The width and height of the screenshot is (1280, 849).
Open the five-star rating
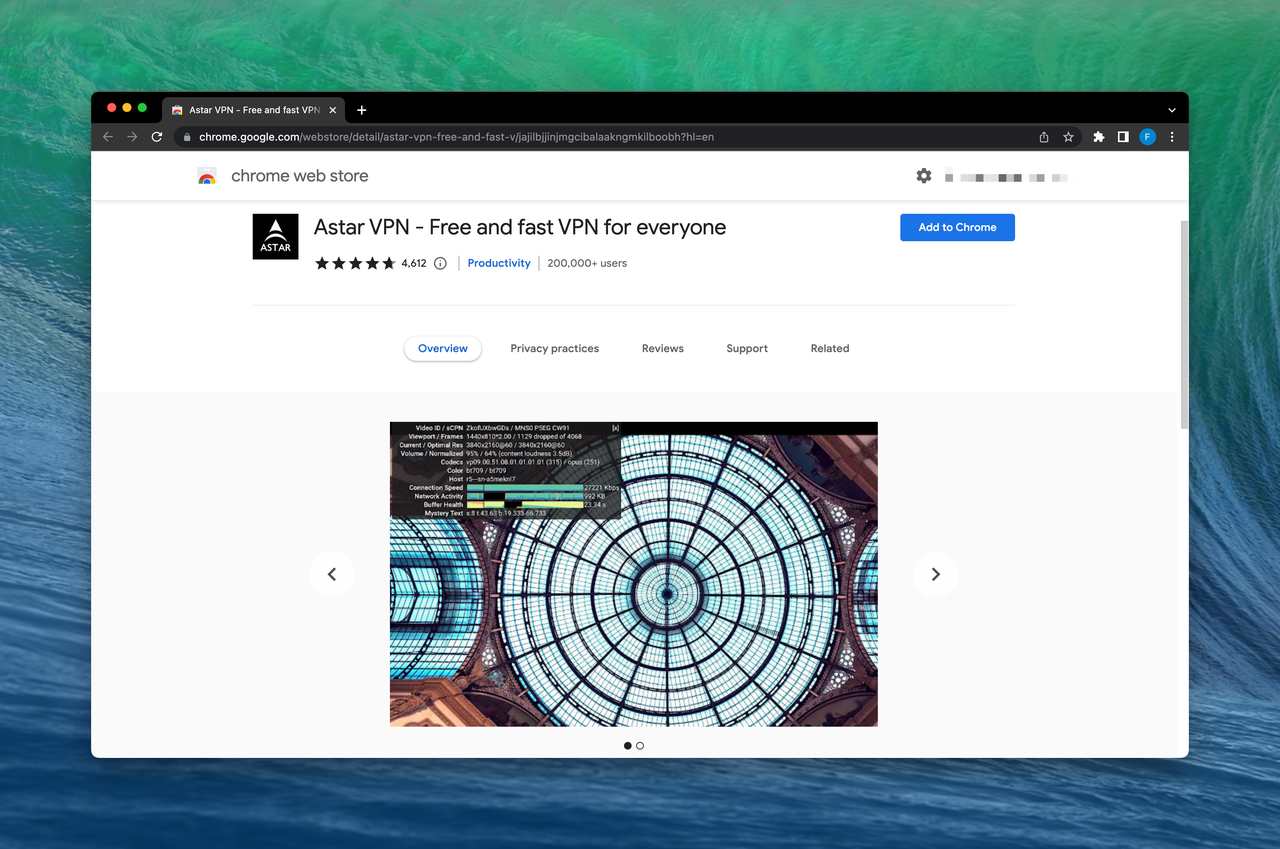tap(355, 263)
